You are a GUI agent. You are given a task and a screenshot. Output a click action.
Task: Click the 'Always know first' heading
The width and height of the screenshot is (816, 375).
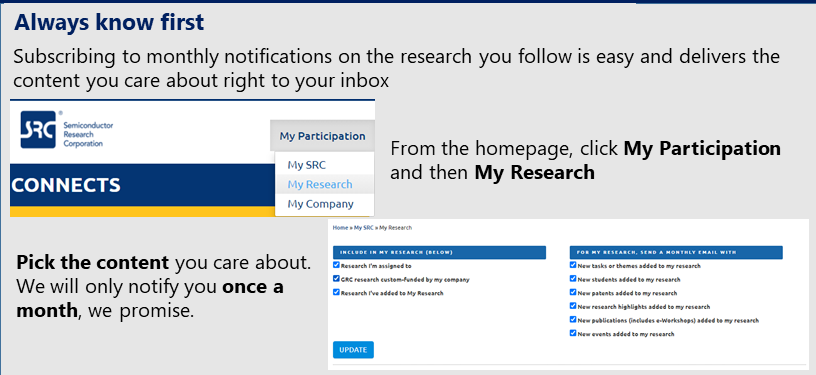click(109, 22)
